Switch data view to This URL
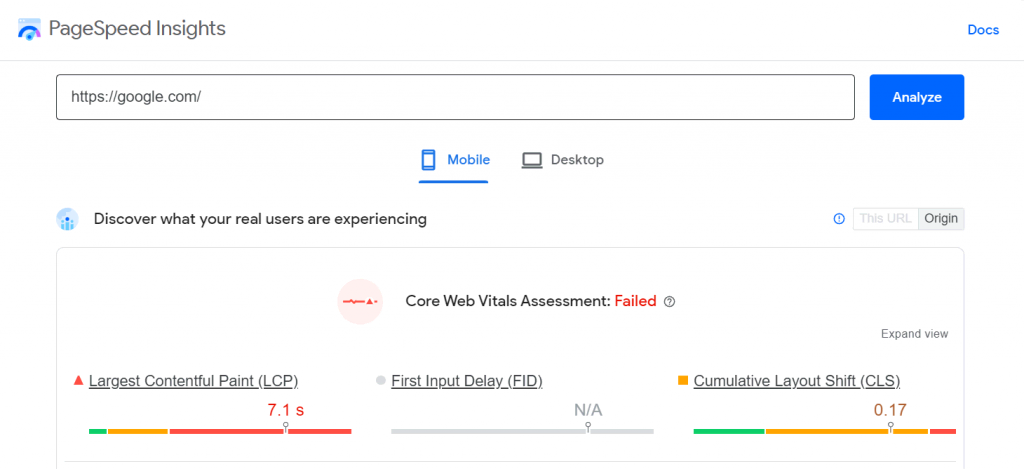The width and height of the screenshot is (1024, 469). [885, 219]
